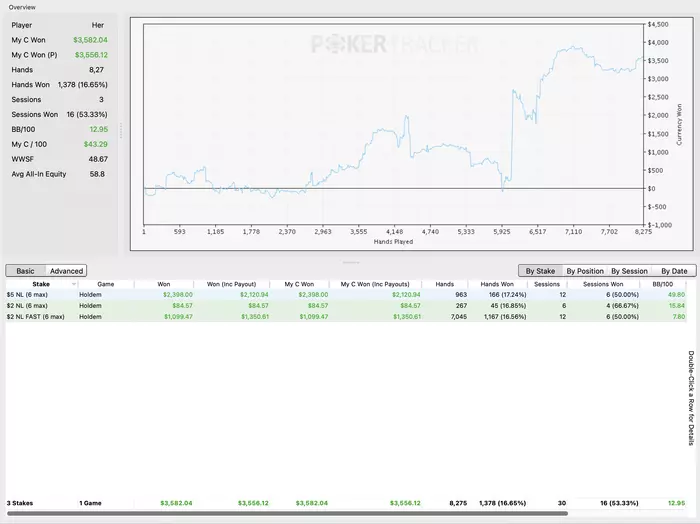
Task: Sort by the BB/100 column header
Action: pyautogui.click(x=662, y=284)
